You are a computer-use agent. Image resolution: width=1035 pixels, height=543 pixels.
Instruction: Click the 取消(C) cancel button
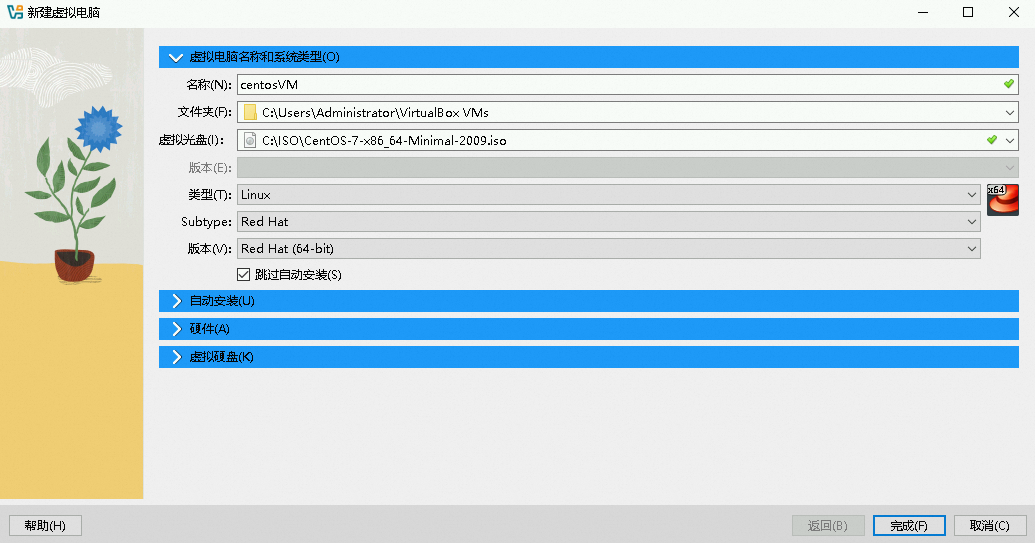pyautogui.click(x=989, y=525)
